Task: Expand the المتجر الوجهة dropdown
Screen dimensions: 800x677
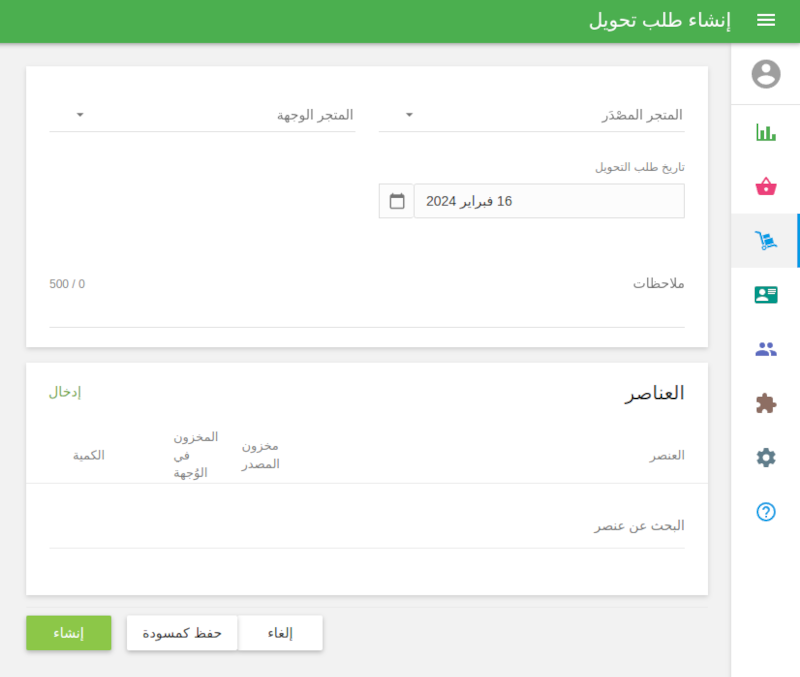Action: tap(80, 114)
